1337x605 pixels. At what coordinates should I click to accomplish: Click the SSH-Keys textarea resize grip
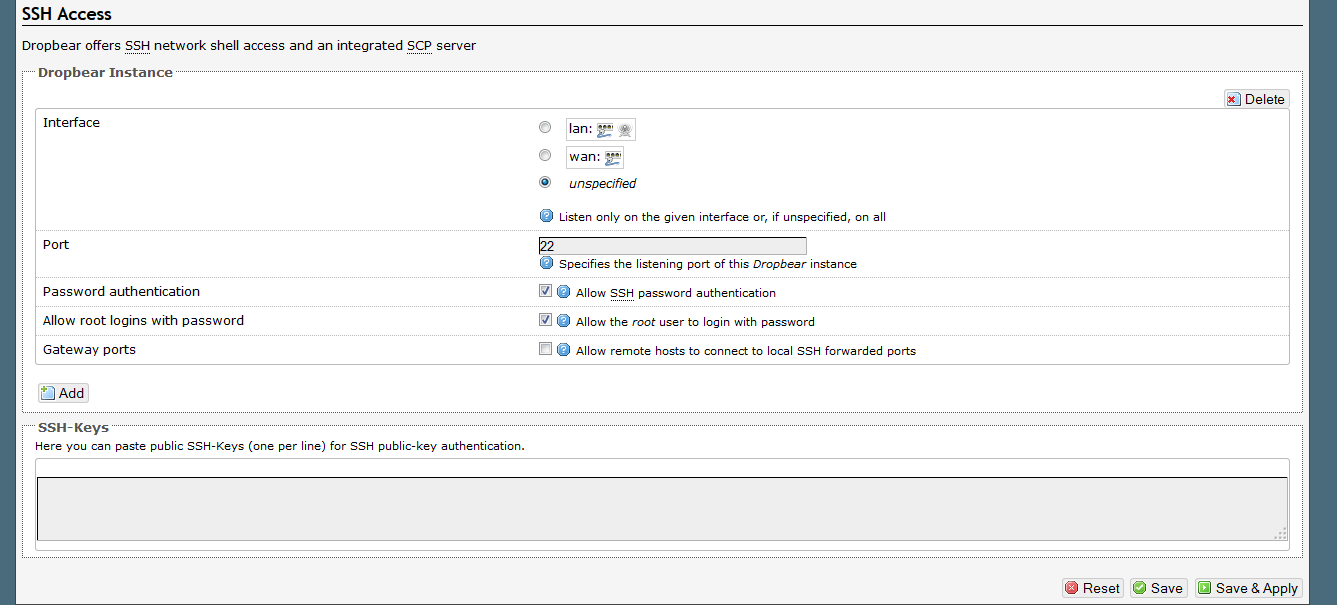(1280, 534)
